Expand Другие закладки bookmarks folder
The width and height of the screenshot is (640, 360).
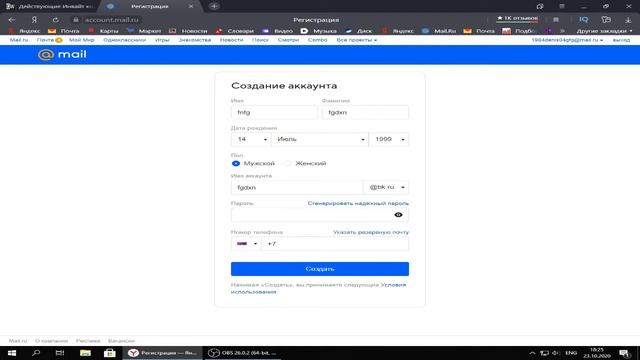pos(604,31)
